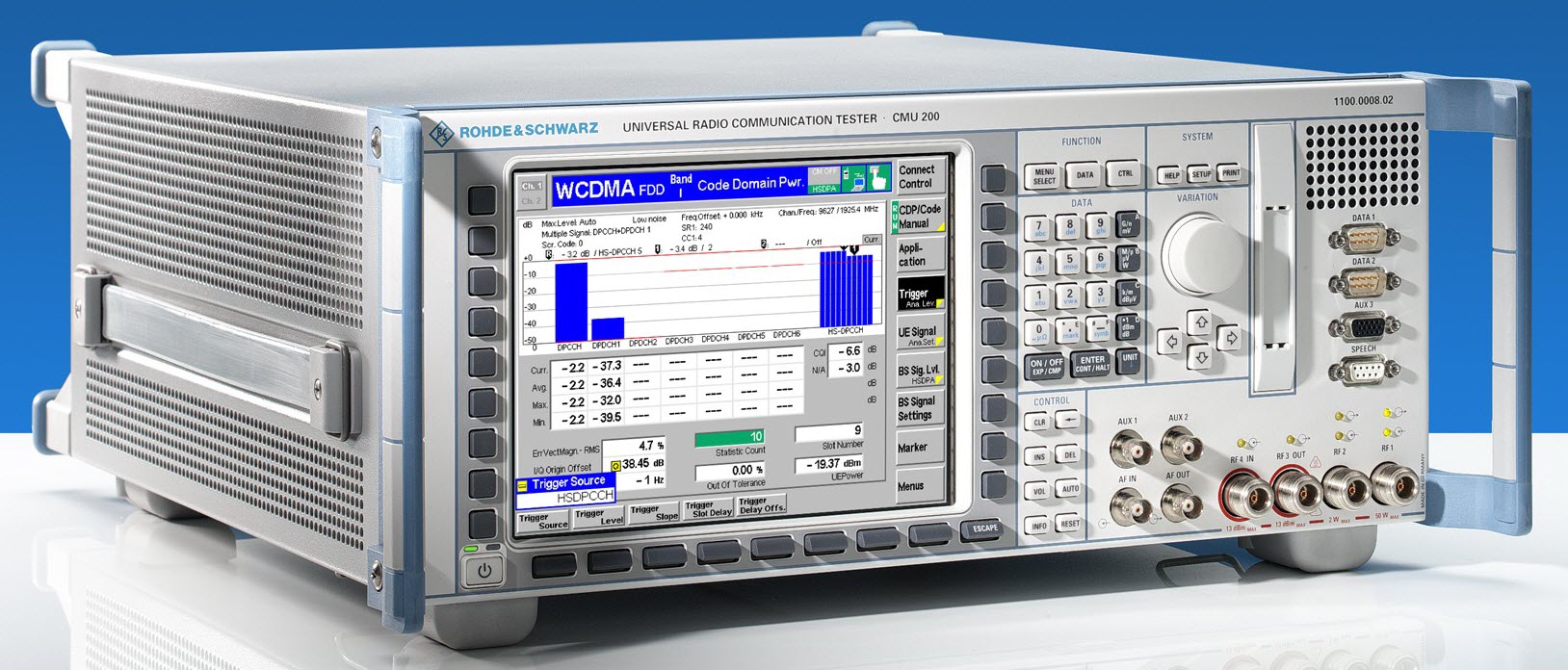Toggle the AUTO key
Screen dimensions: 1568x670
(1070, 488)
